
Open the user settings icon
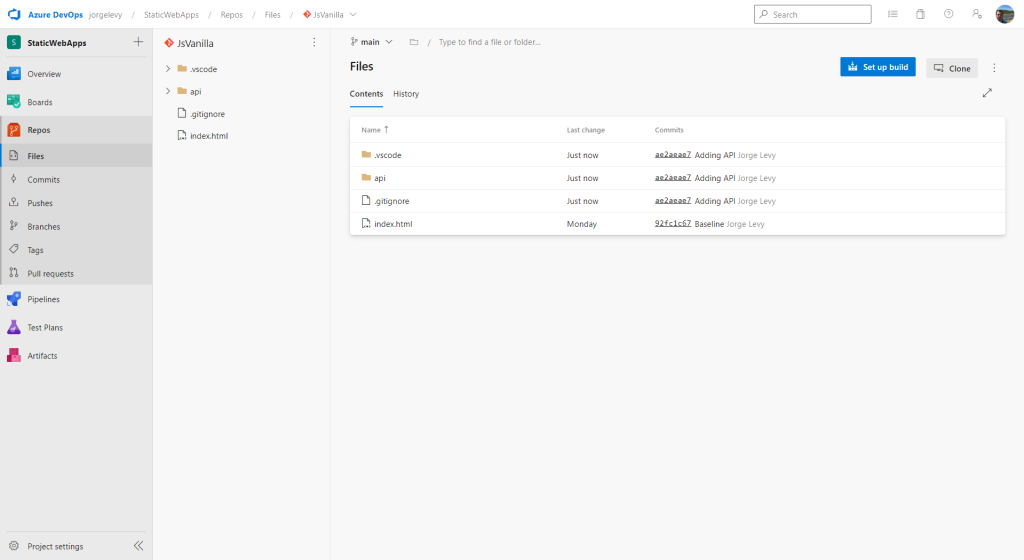(x=976, y=14)
